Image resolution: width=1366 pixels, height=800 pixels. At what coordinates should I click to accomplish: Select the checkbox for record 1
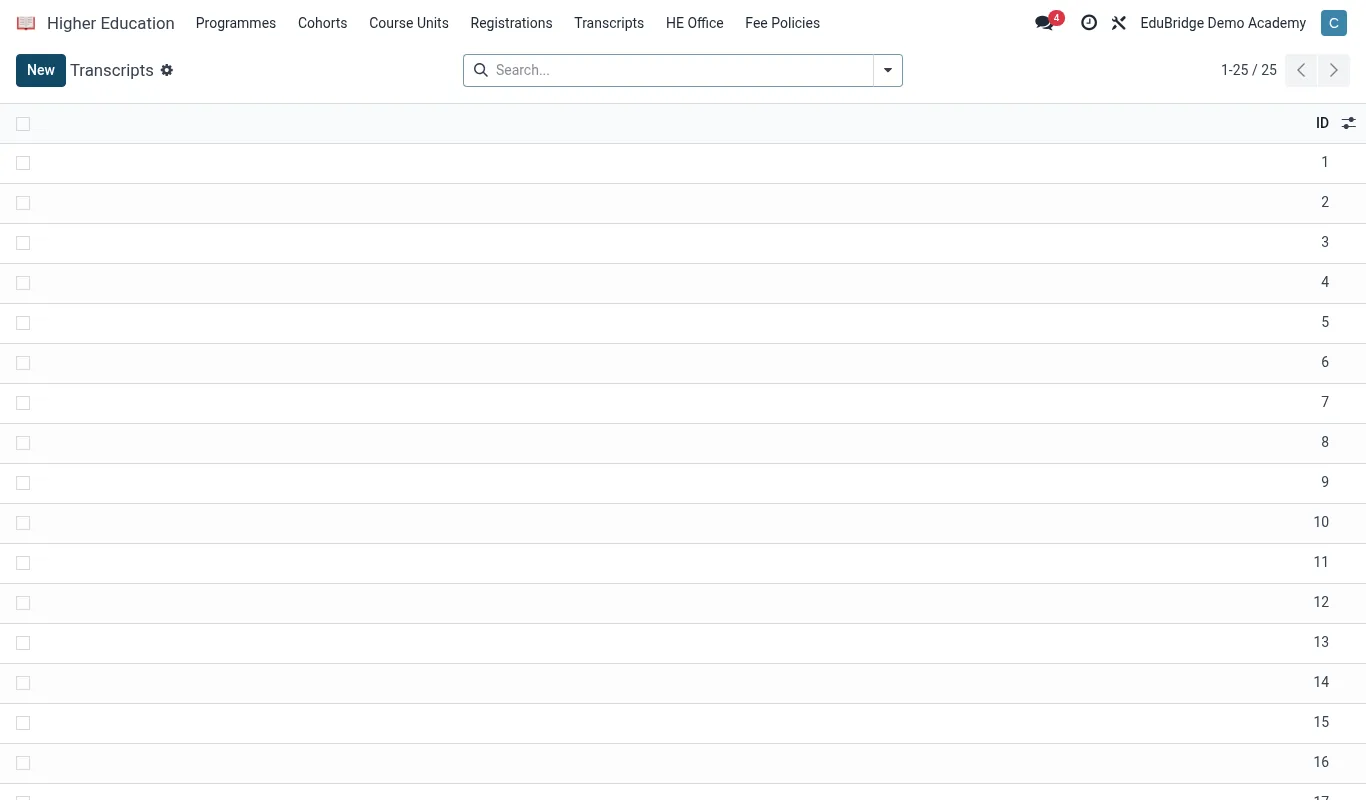pos(23,163)
